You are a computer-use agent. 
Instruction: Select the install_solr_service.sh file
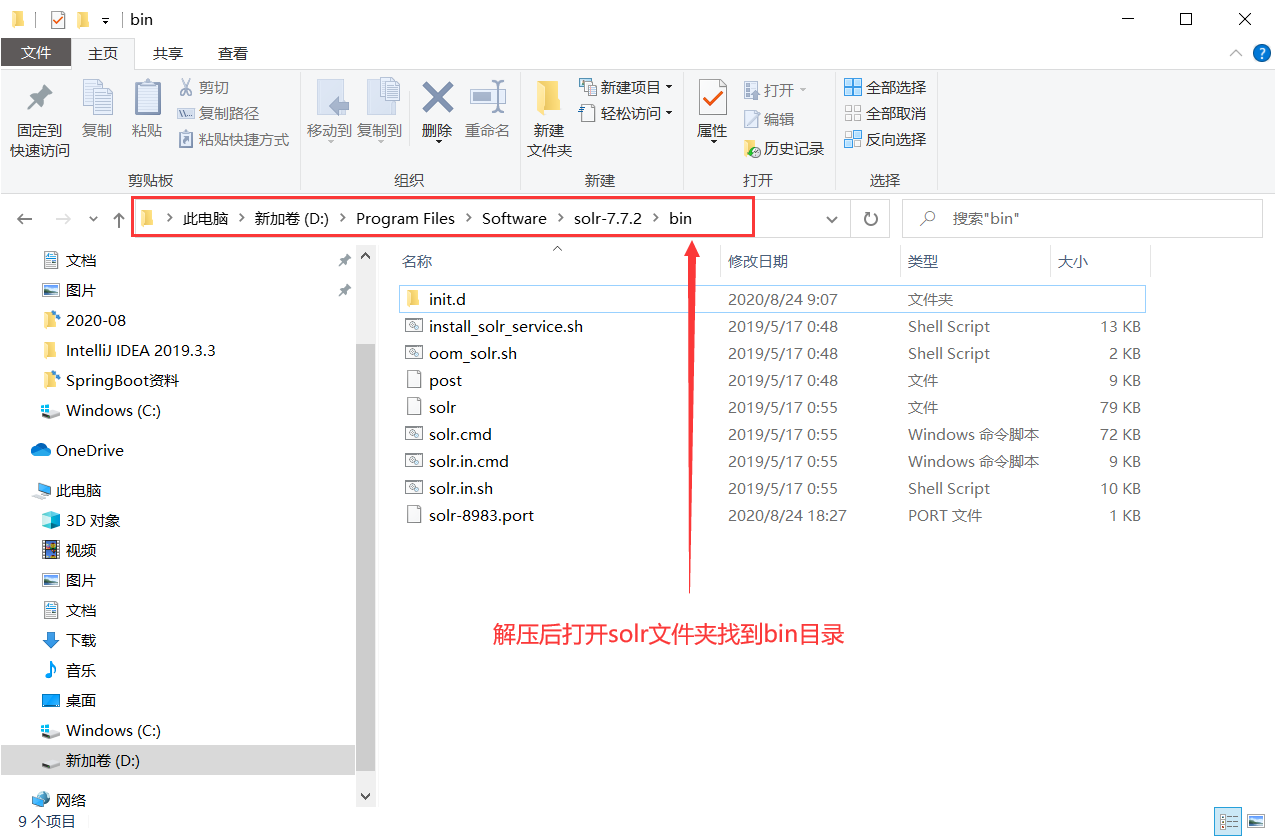772,326
